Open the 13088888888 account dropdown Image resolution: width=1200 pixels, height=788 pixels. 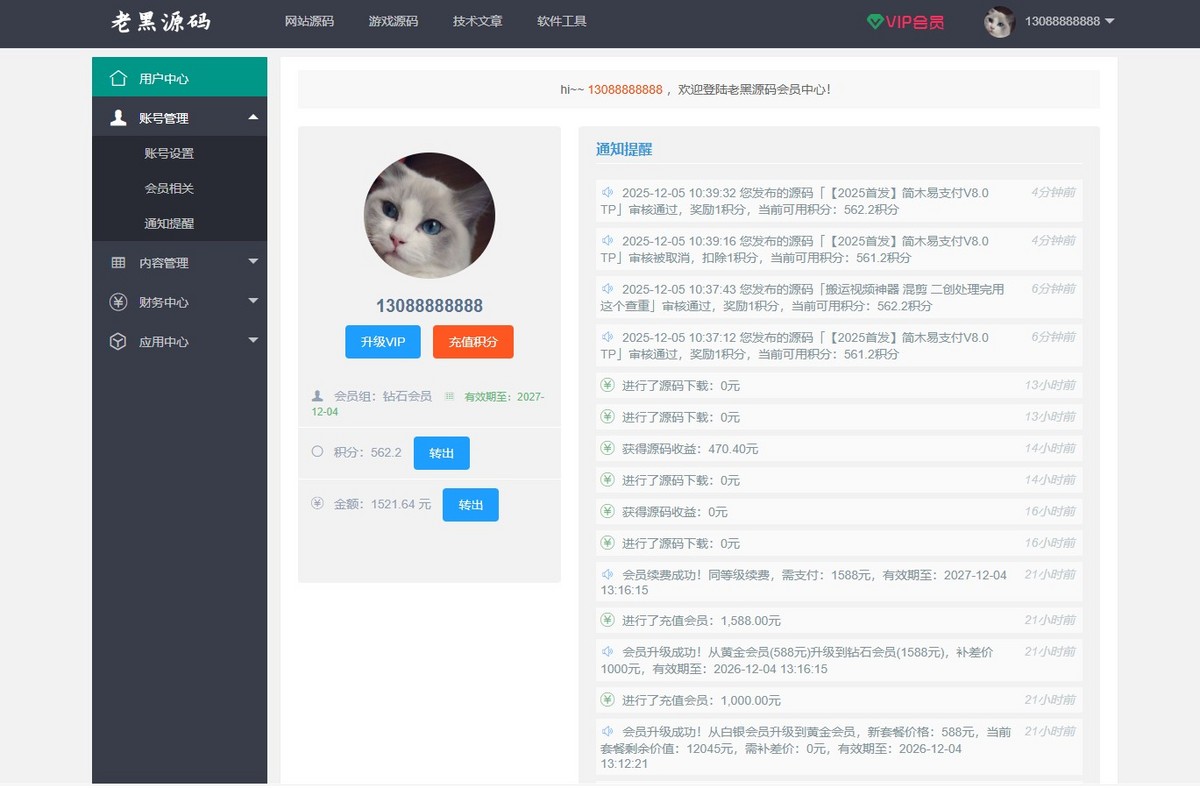(x=1062, y=22)
